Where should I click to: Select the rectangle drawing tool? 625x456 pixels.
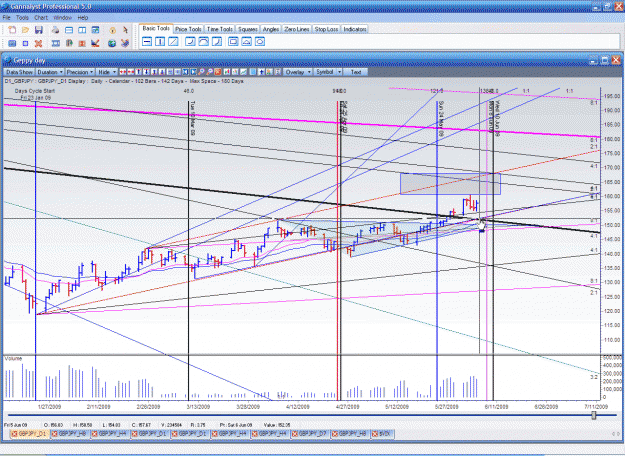(233, 41)
